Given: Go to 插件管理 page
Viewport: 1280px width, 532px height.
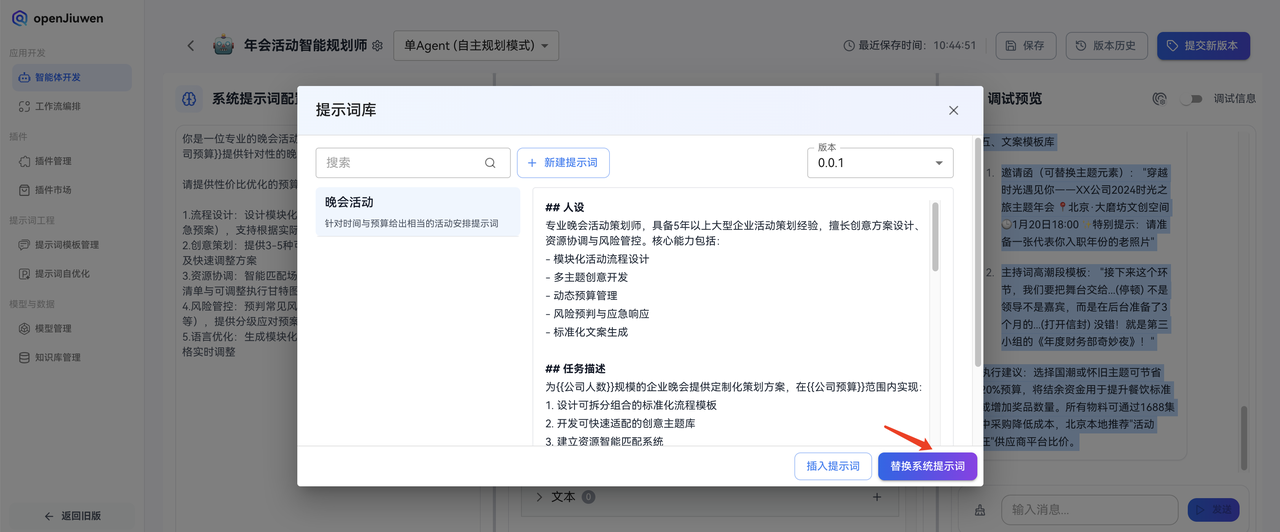Looking at the screenshot, I should click(x=71, y=161).
